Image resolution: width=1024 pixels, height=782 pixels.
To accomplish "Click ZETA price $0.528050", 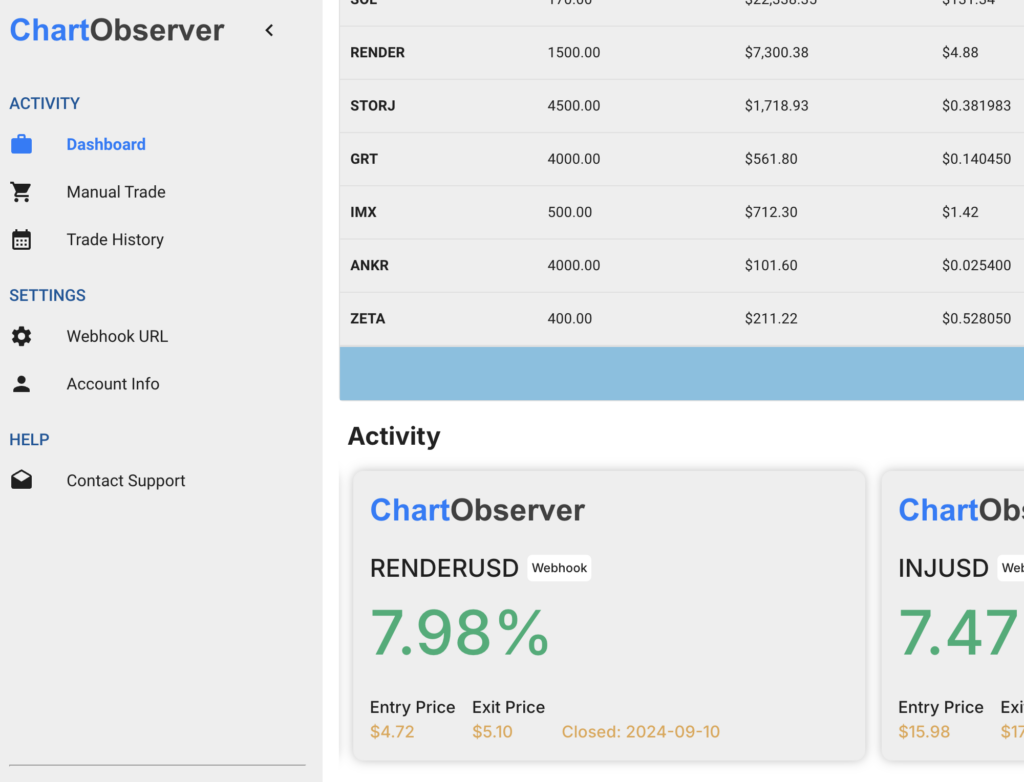I will (x=976, y=319).
